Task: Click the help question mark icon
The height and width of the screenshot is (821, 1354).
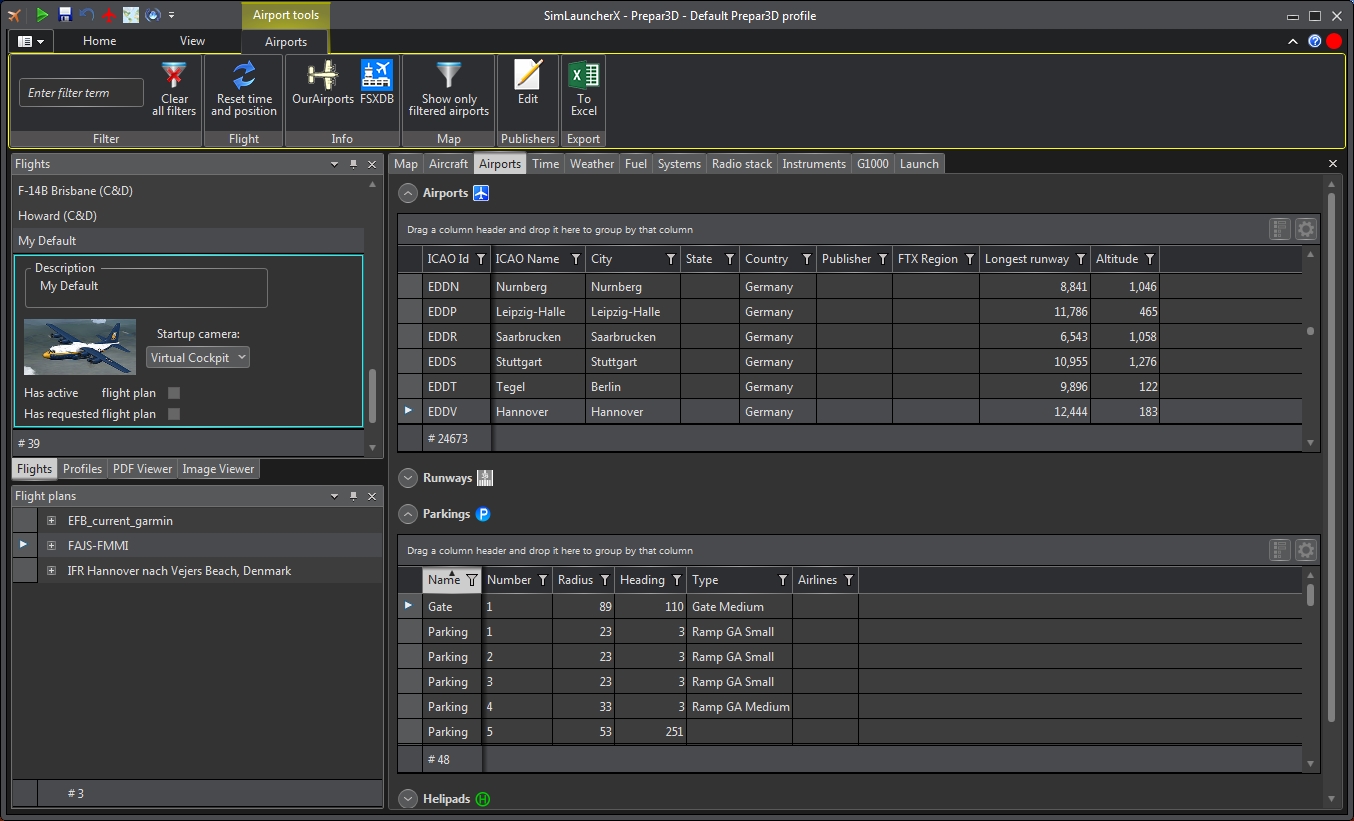Action: click(1315, 41)
